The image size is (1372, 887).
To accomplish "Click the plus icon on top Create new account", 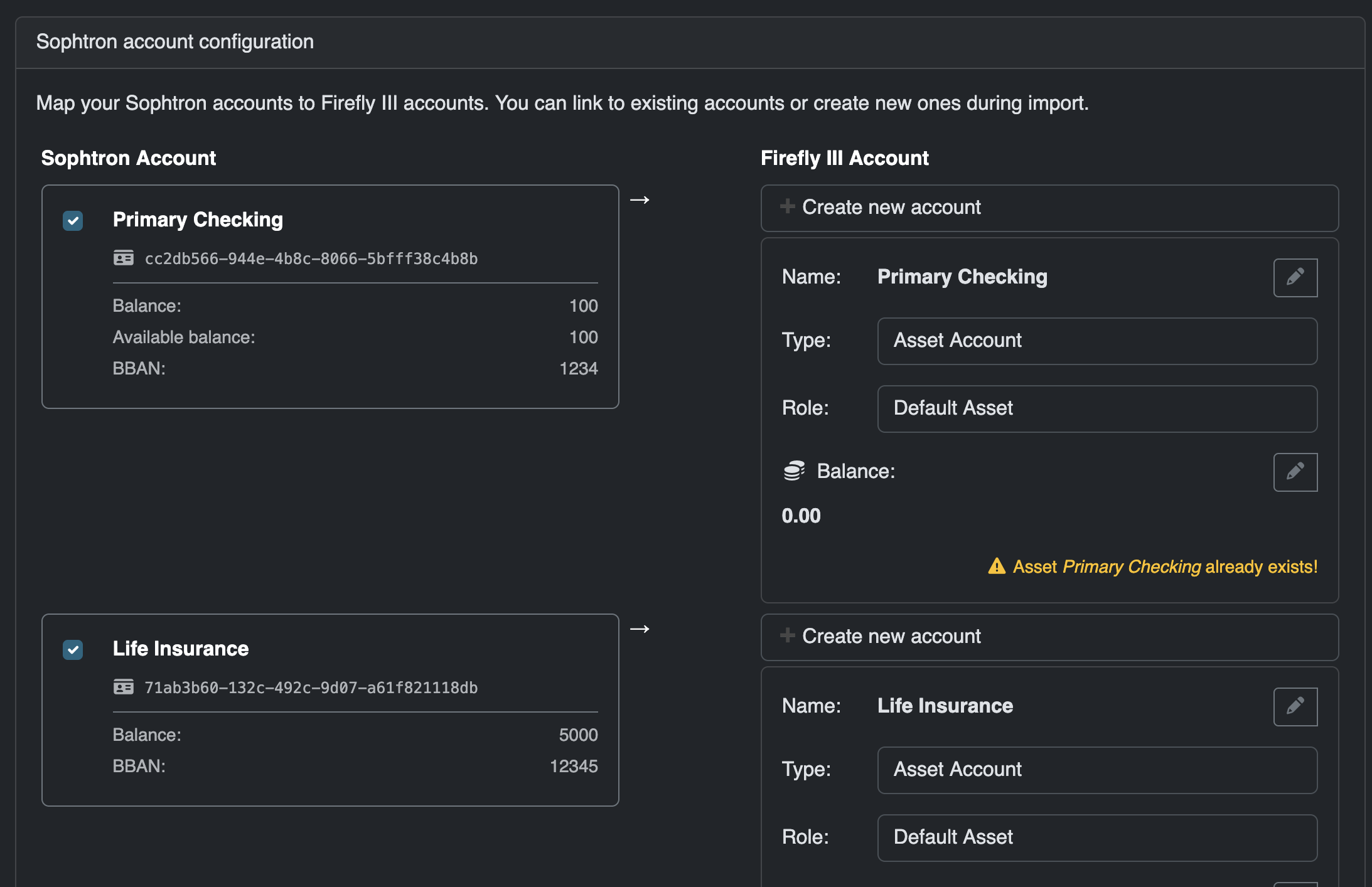I will [788, 206].
